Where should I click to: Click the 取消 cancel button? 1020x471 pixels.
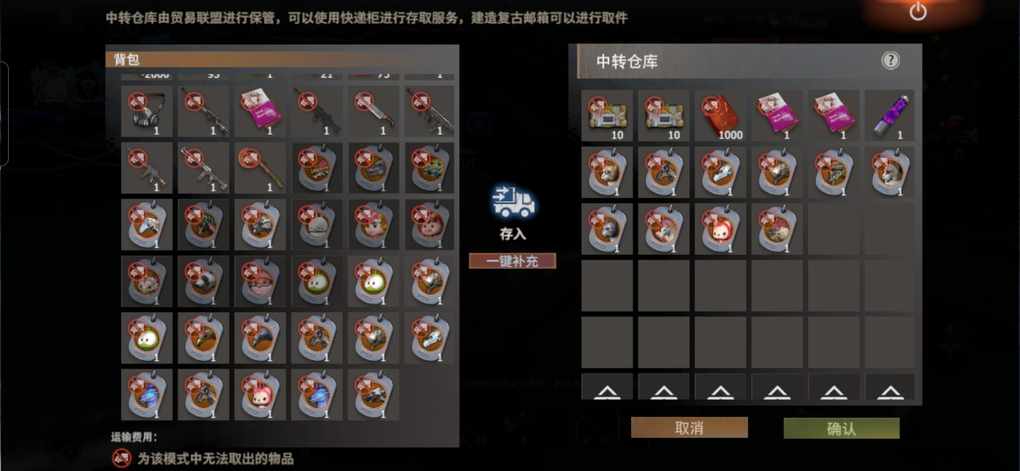click(x=690, y=428)
